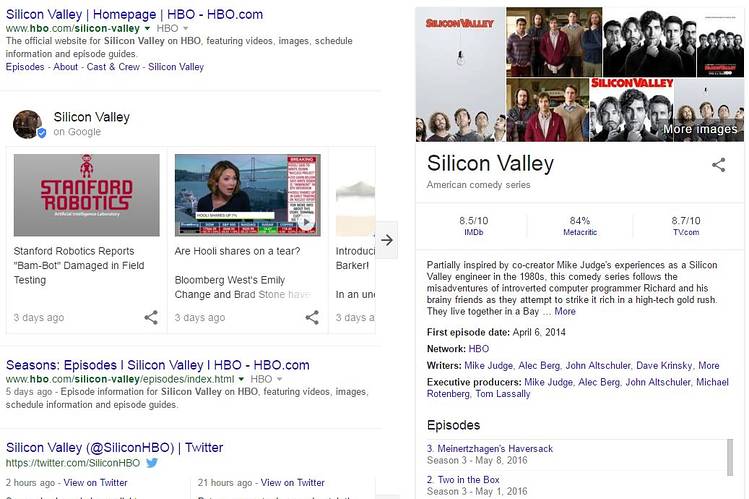Click the Twitter bird icon
Screen dimensions: 749x499
click(x=152, y=464)
